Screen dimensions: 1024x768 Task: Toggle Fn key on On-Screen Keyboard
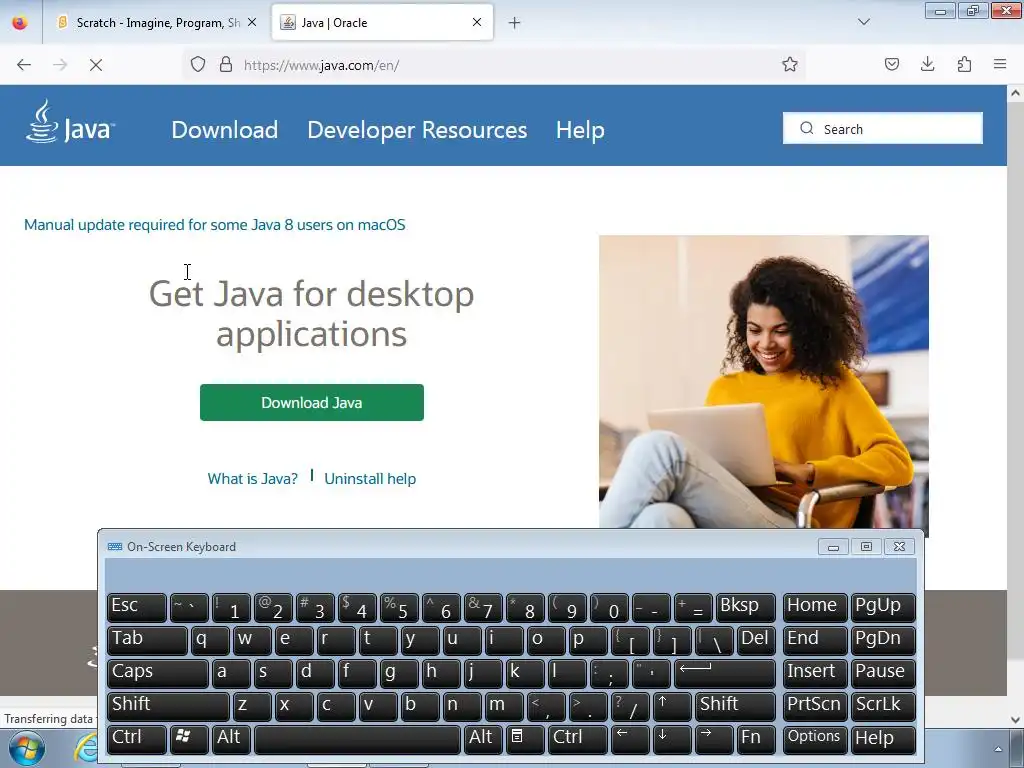pos(756,739)
